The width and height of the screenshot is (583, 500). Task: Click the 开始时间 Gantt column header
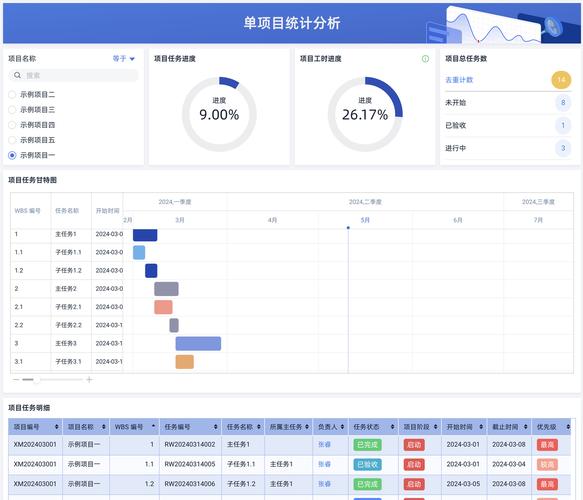click(x=107, y=211)
